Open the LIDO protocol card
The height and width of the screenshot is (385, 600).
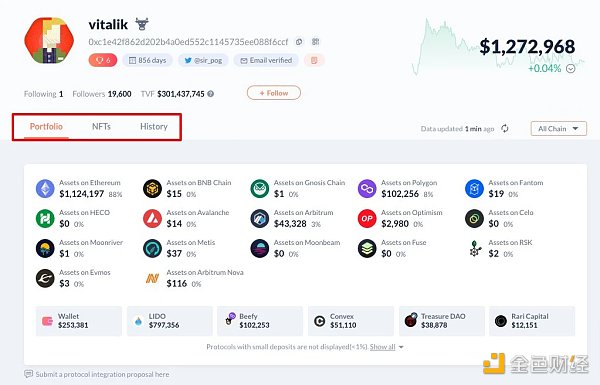170,321
